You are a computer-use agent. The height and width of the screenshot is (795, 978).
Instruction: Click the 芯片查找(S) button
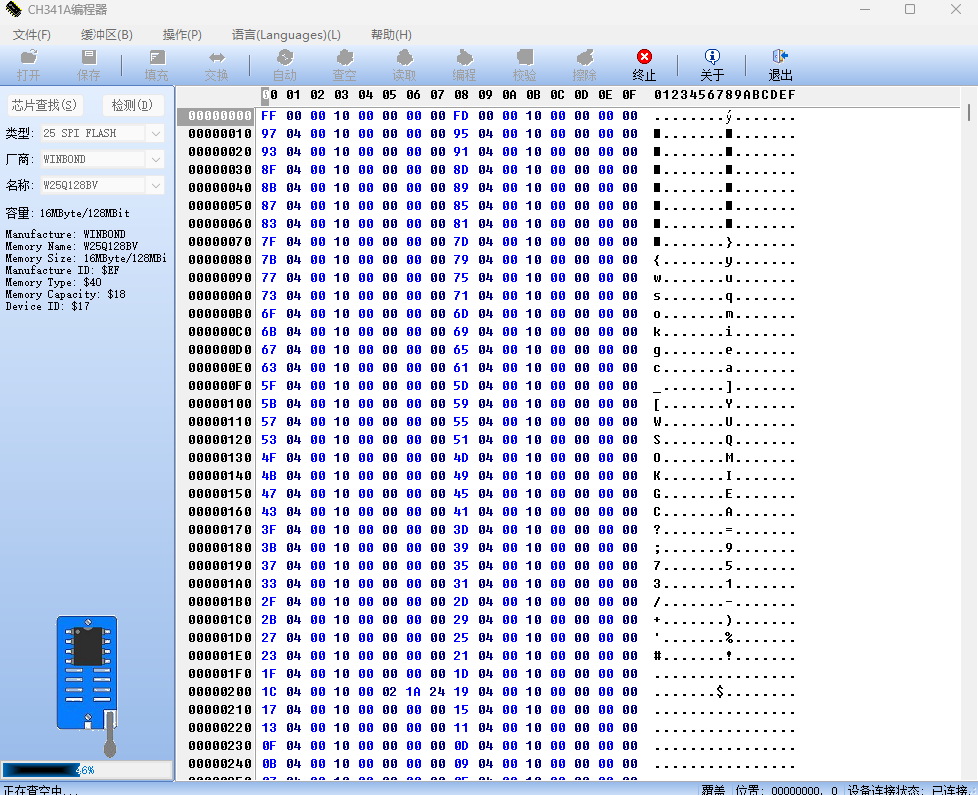[44, 105]
